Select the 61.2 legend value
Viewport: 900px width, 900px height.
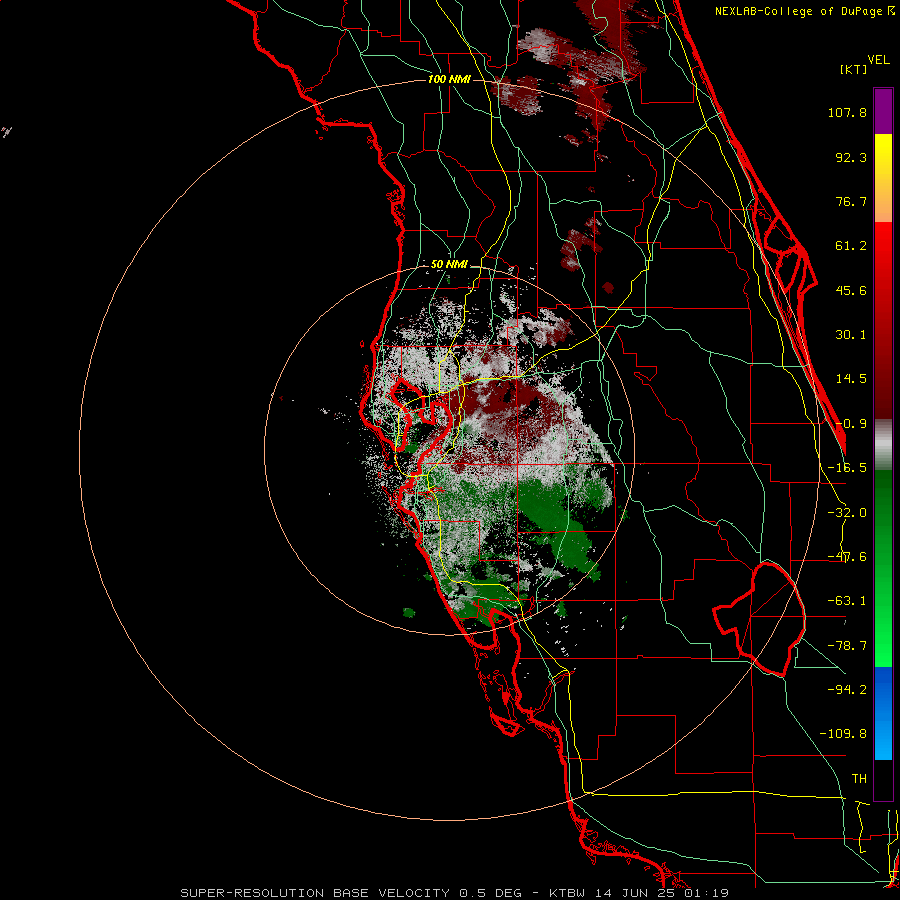point(851,246)
